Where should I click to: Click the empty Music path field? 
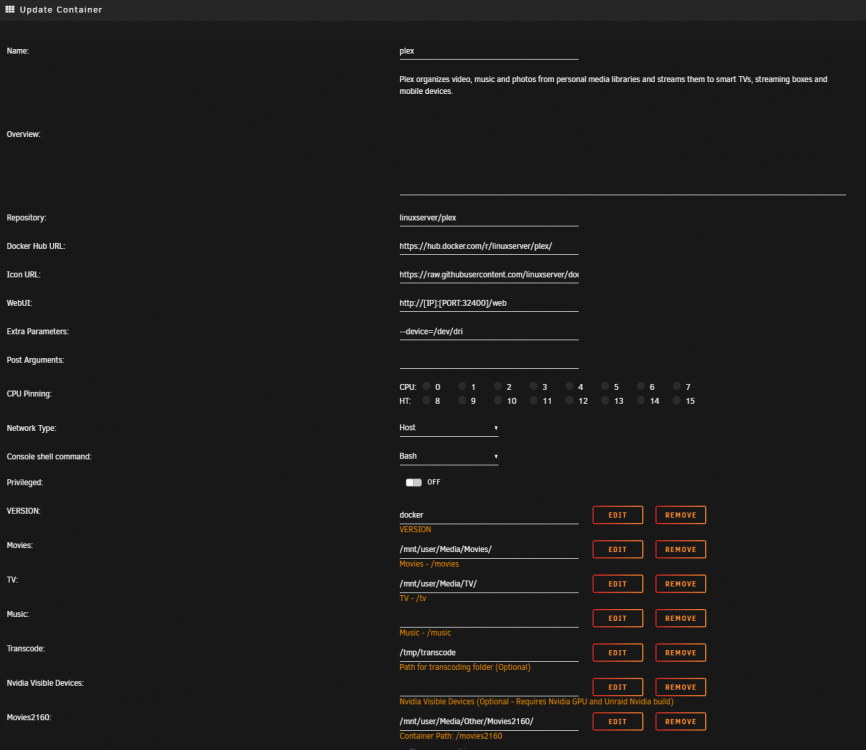click(x=489, y=618)
